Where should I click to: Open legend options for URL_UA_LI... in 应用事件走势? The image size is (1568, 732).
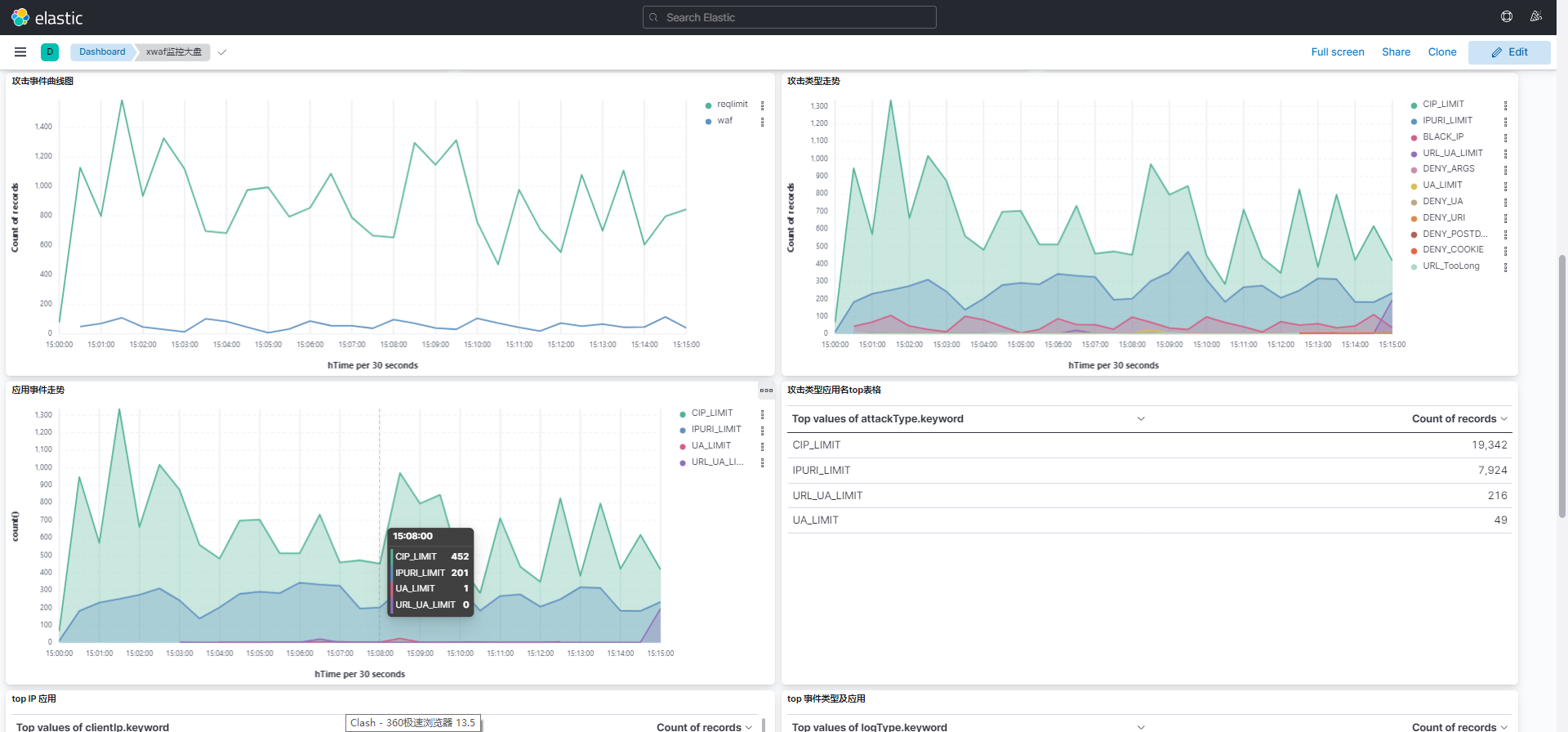point(763,462)
